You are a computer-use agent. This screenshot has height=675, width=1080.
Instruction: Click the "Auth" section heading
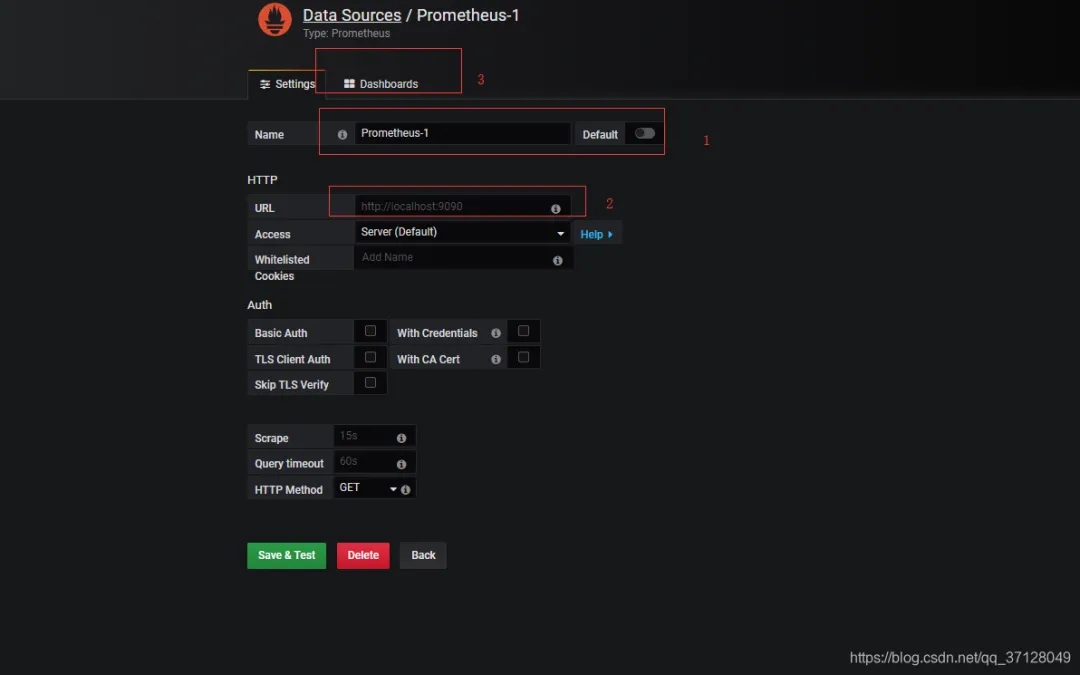(260, 305)
